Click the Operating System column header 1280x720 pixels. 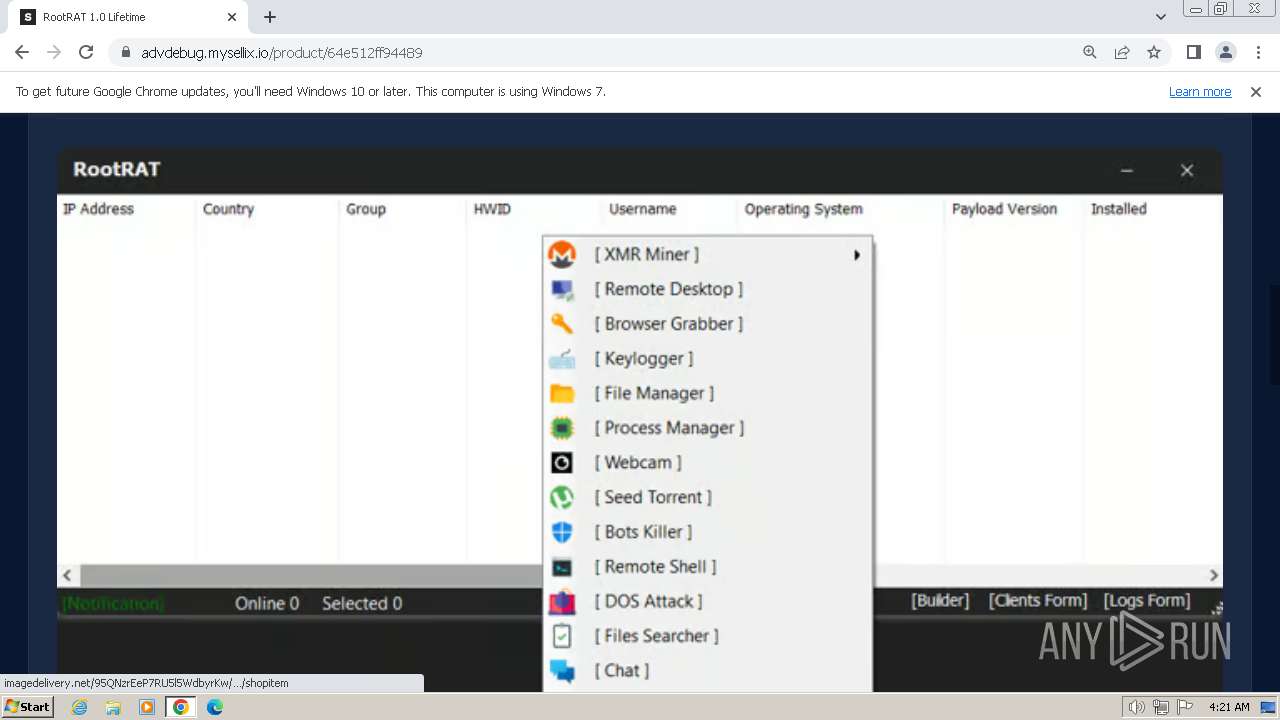coord(803,209)
